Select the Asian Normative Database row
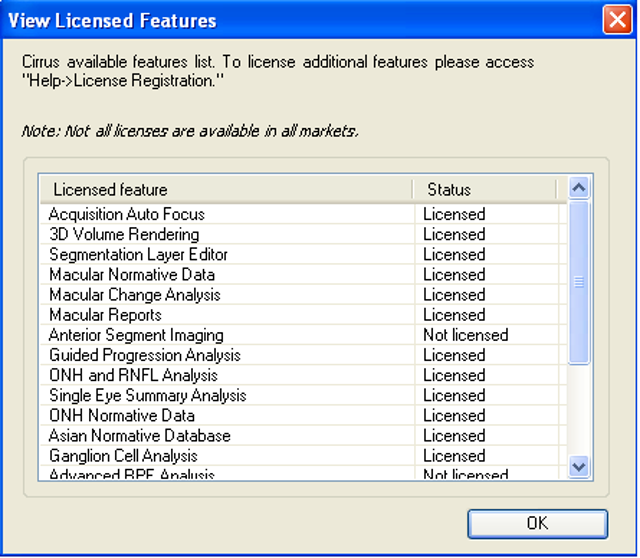 point(303,436)
